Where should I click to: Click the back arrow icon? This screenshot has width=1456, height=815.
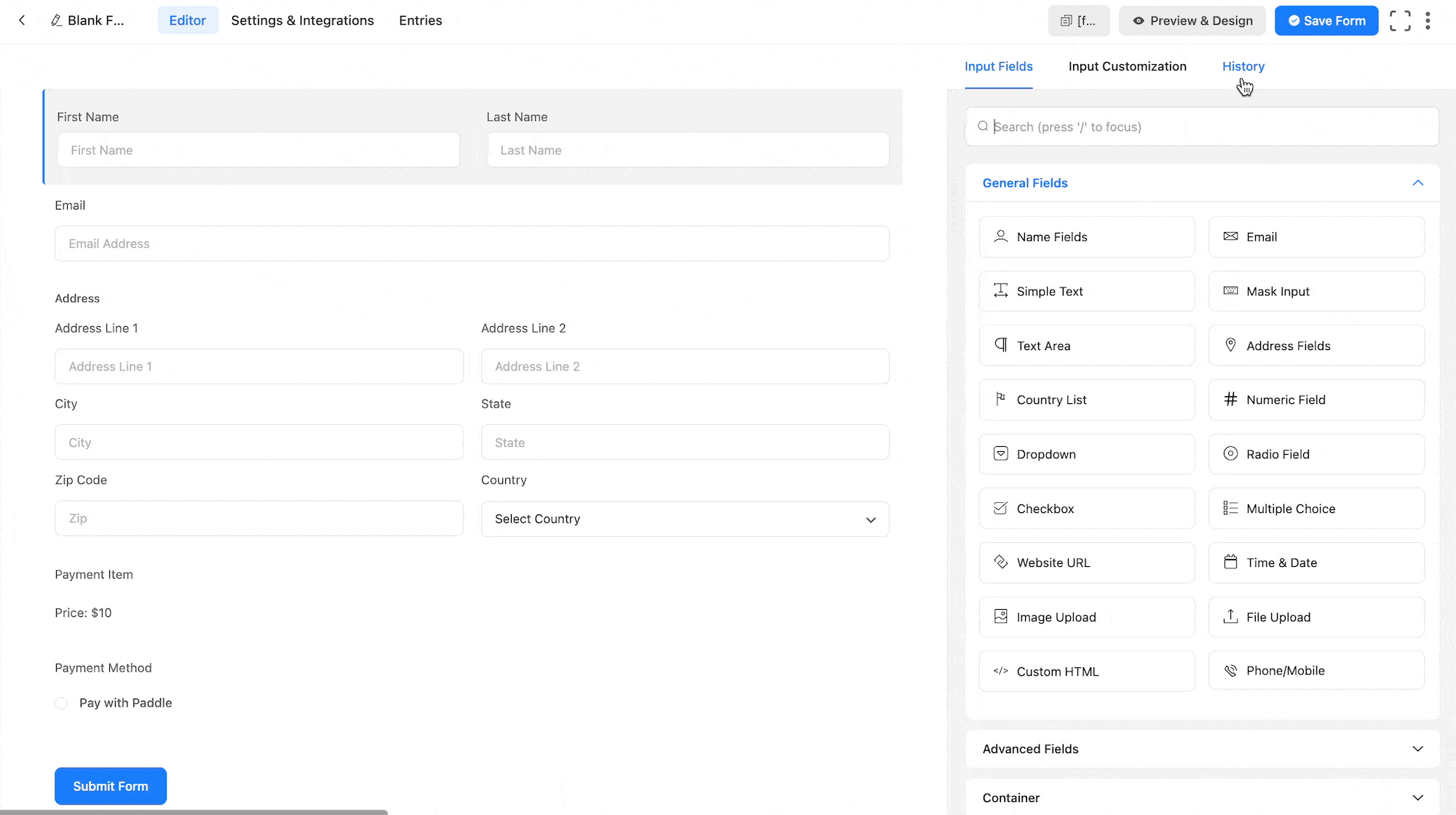point(22,20)
